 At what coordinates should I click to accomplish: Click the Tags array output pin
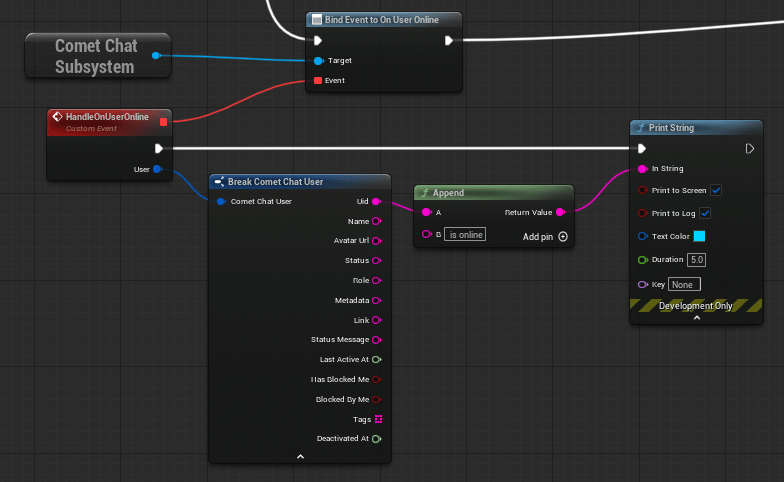click(378, 419)
